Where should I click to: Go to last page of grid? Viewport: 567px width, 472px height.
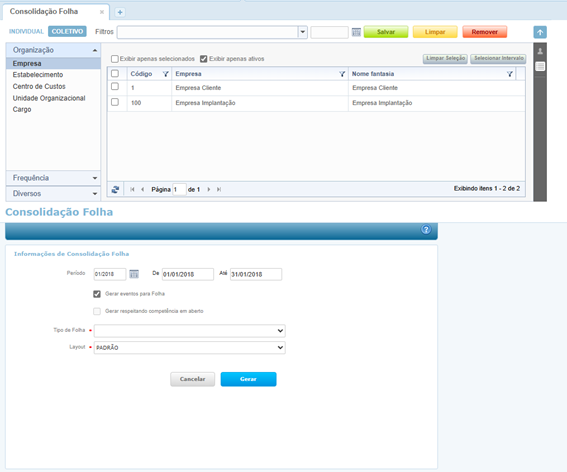[x=219, y=189]
